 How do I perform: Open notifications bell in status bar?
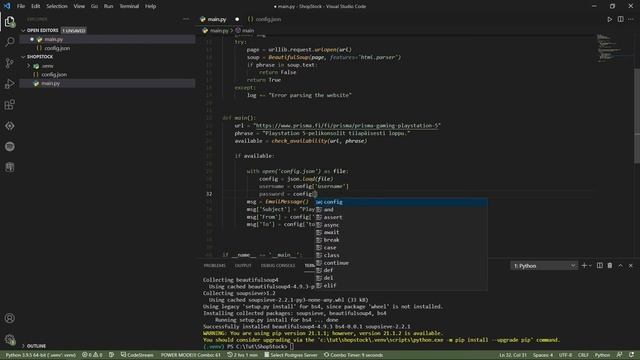(631, 355)
